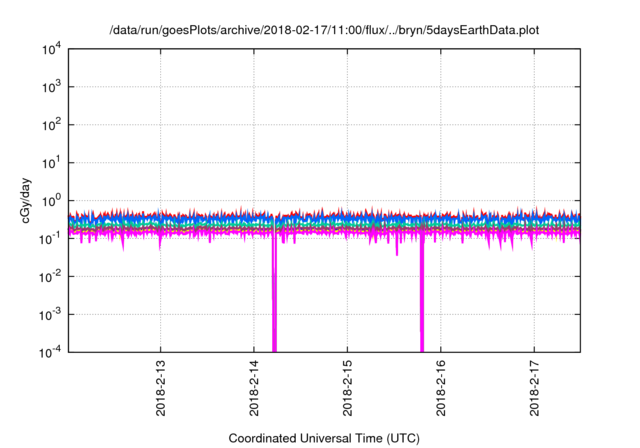The height and width of the screenshot is (448, 640).
Task: Click the 10^-4 y-axis tick label
Action: [x=51, y=353]
